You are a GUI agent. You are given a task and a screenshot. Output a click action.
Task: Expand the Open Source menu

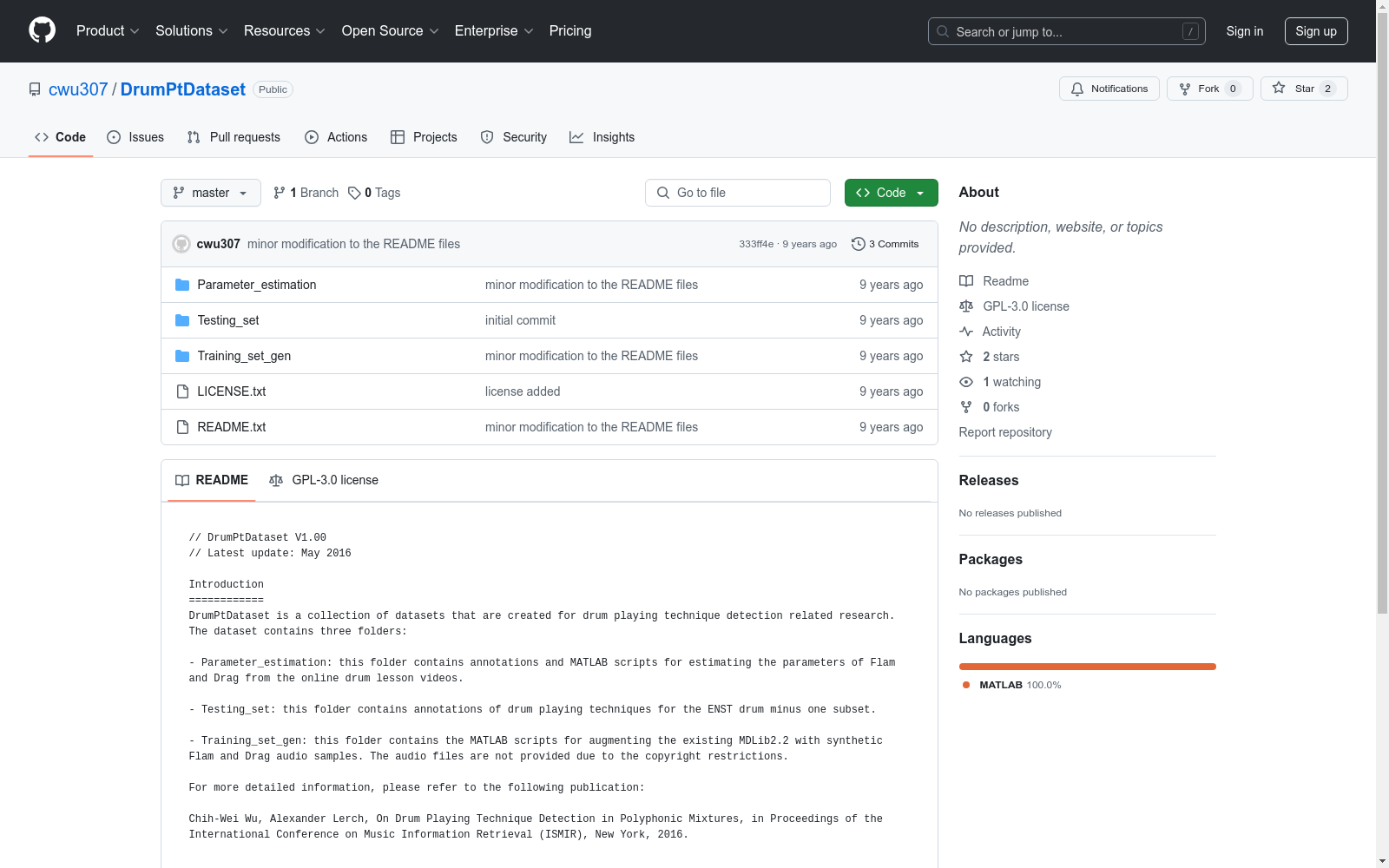(391, 31)
